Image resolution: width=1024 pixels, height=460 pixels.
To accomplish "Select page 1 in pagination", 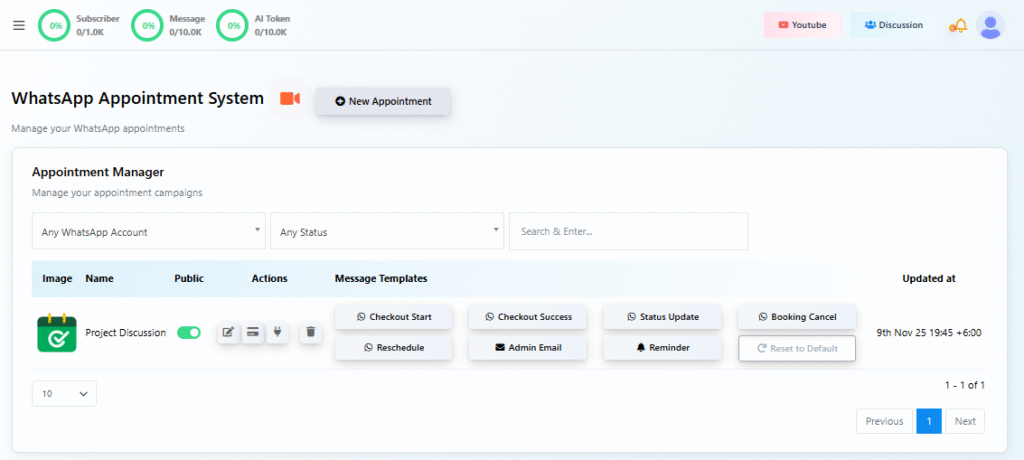I will 929,421.
